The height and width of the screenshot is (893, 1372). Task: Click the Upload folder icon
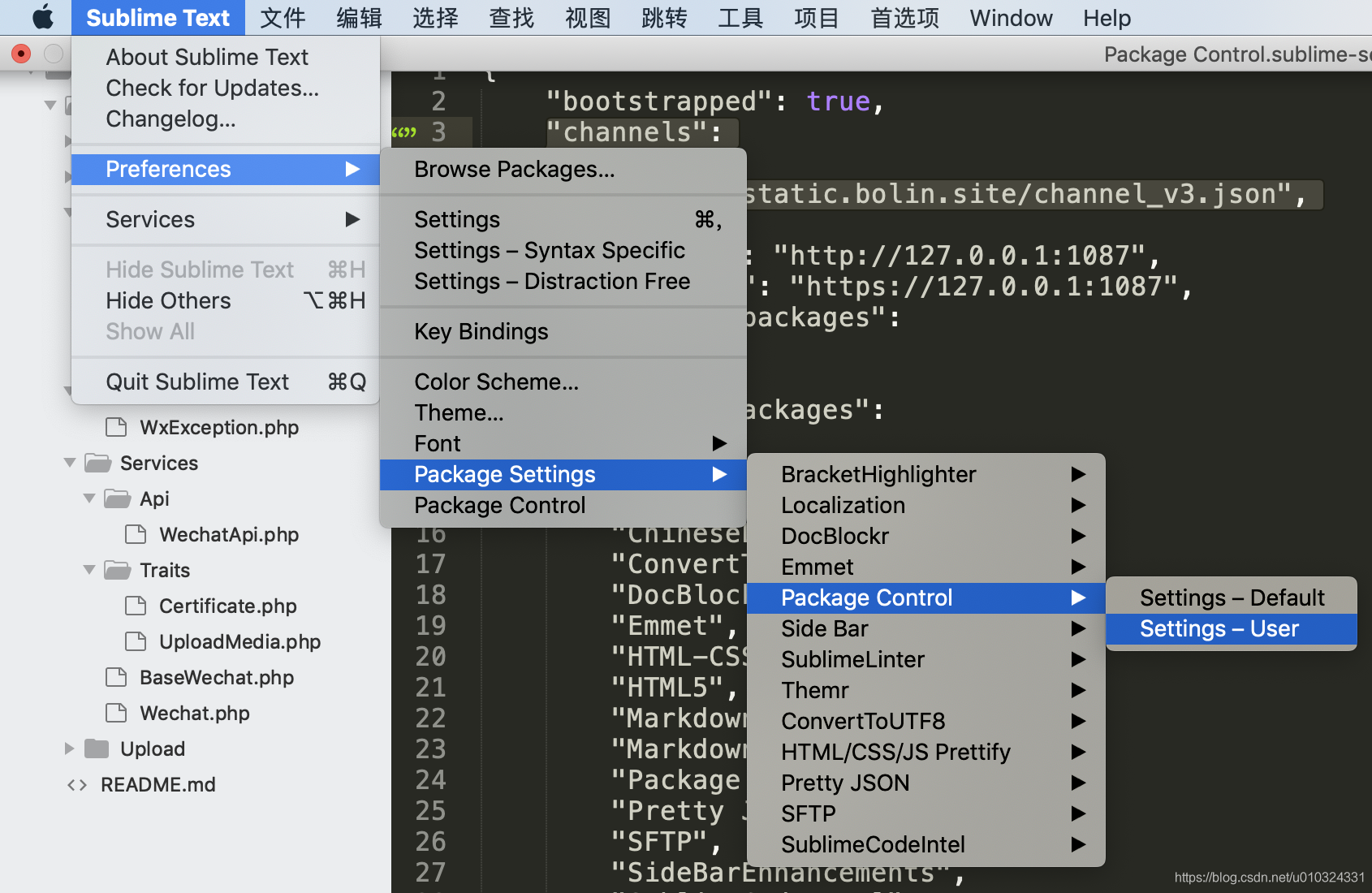pos(97,748)
